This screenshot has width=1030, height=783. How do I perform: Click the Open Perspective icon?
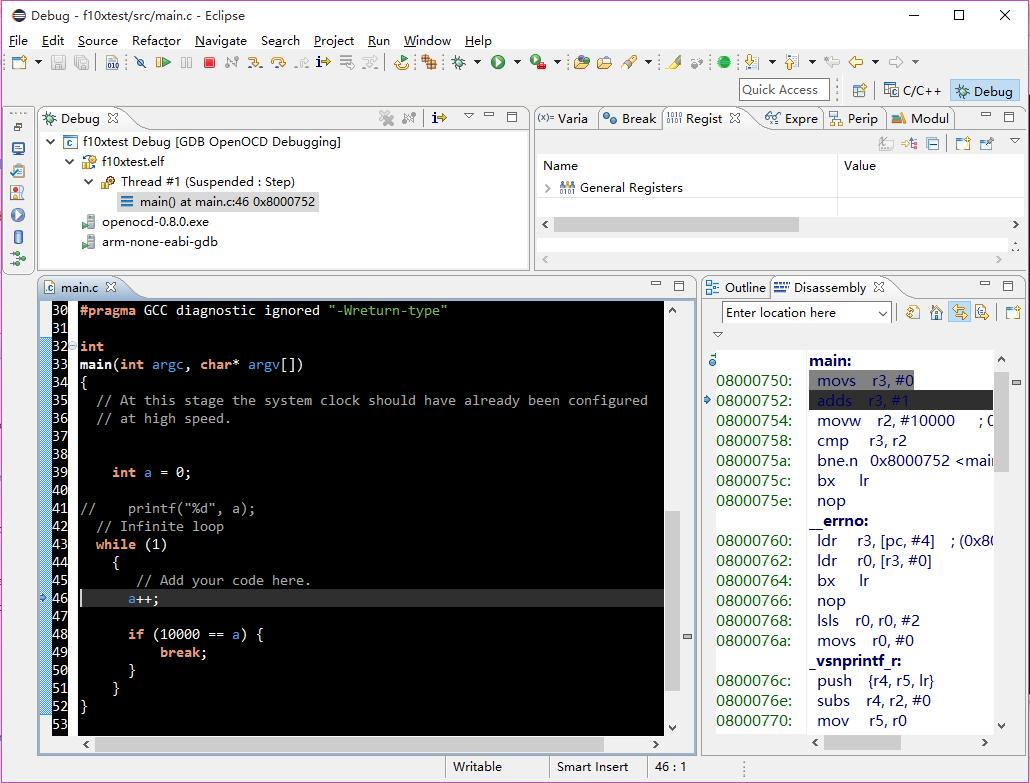pos(859,91)
